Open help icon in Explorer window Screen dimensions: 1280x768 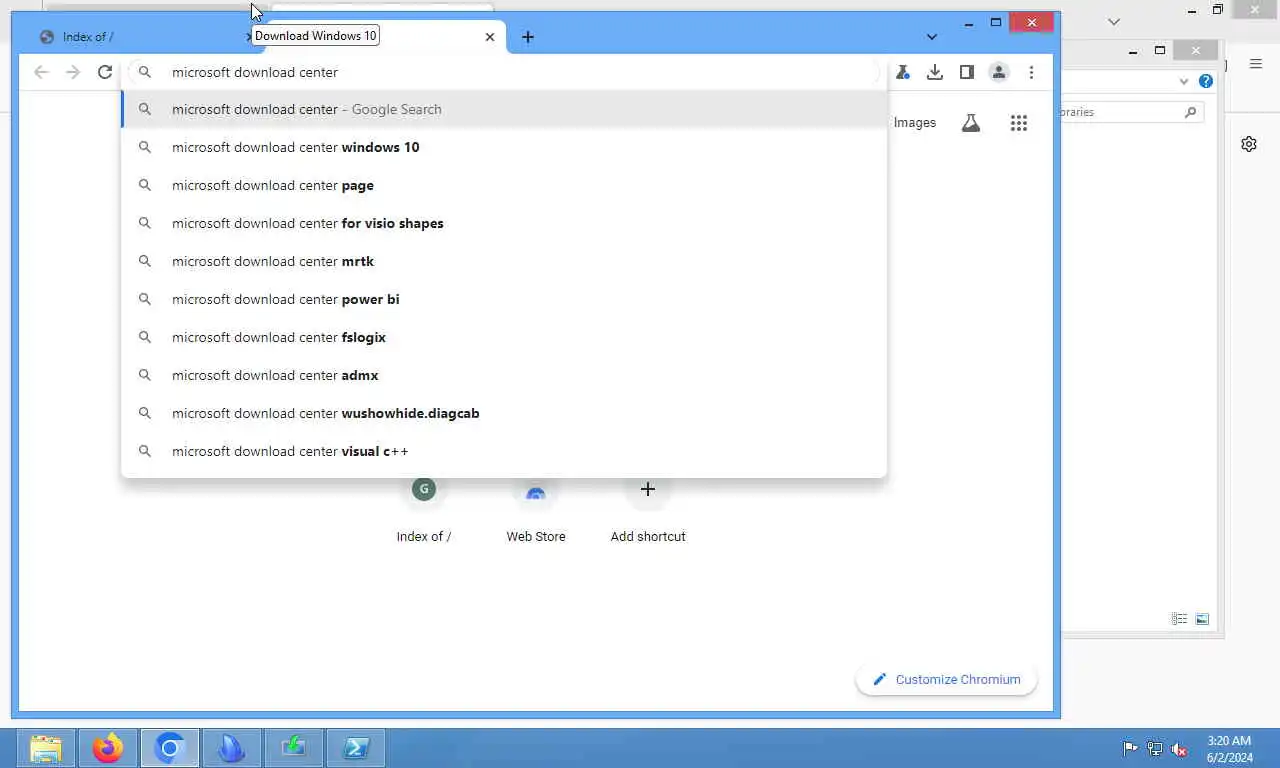[1206, 82]
